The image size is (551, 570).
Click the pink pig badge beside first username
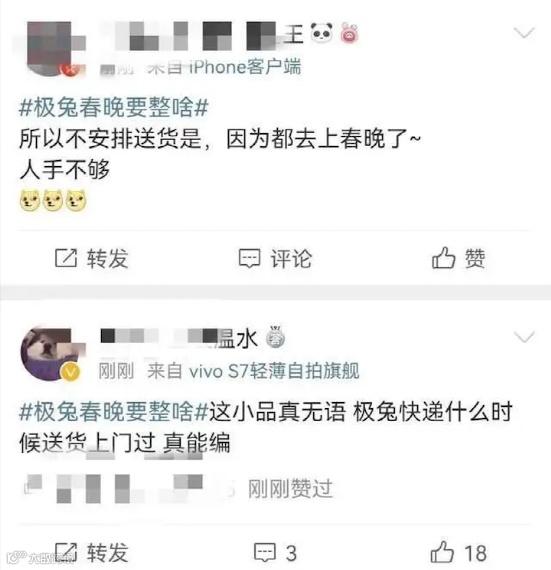coord(349,33)
